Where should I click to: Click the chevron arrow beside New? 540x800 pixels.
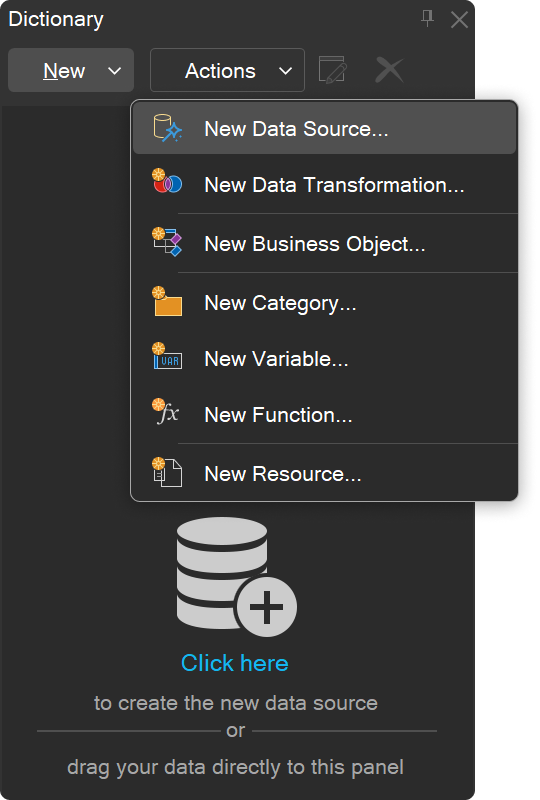click(x=115, y=71)
